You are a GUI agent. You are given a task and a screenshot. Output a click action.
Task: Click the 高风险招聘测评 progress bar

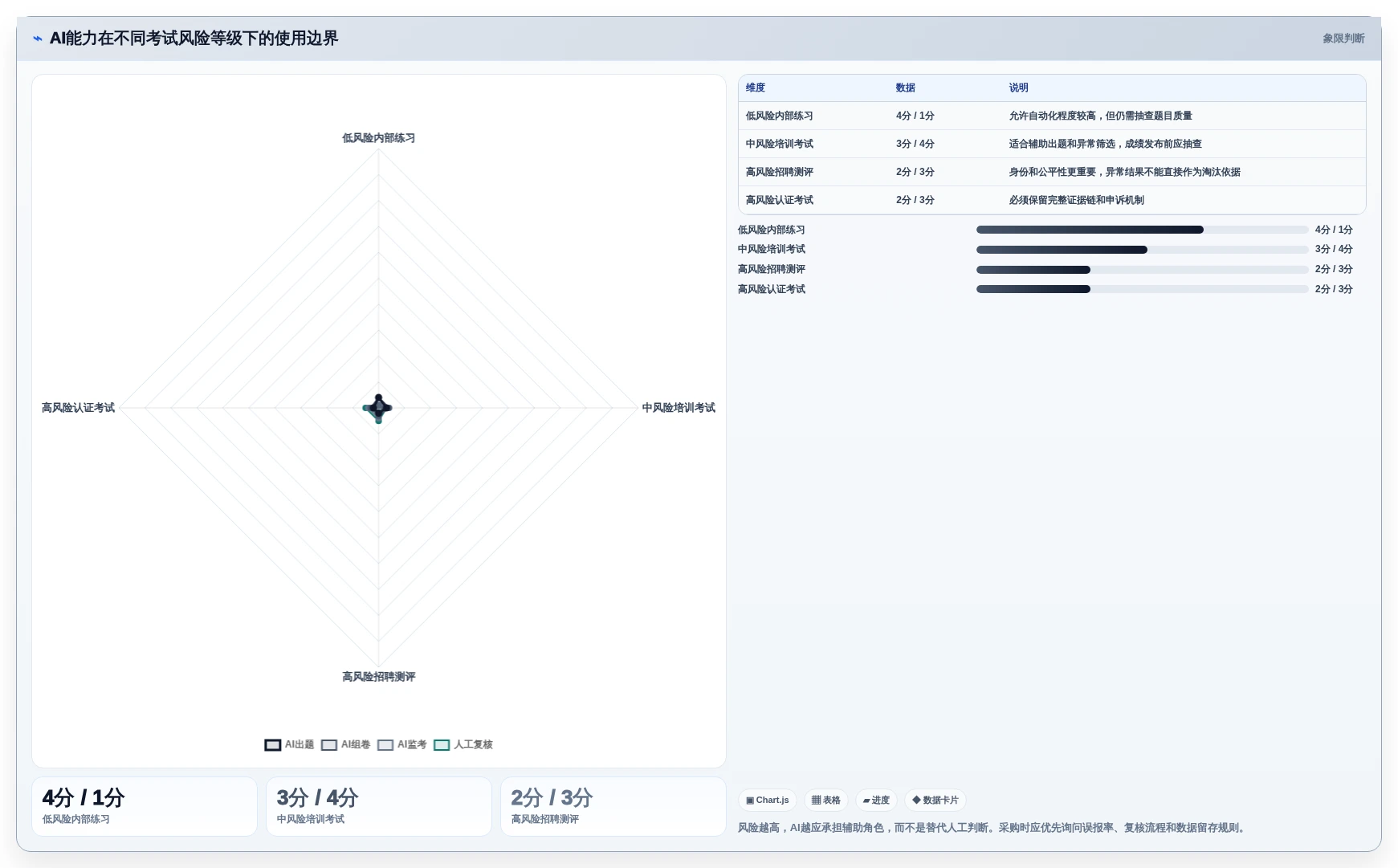[x=1143, y=270]
